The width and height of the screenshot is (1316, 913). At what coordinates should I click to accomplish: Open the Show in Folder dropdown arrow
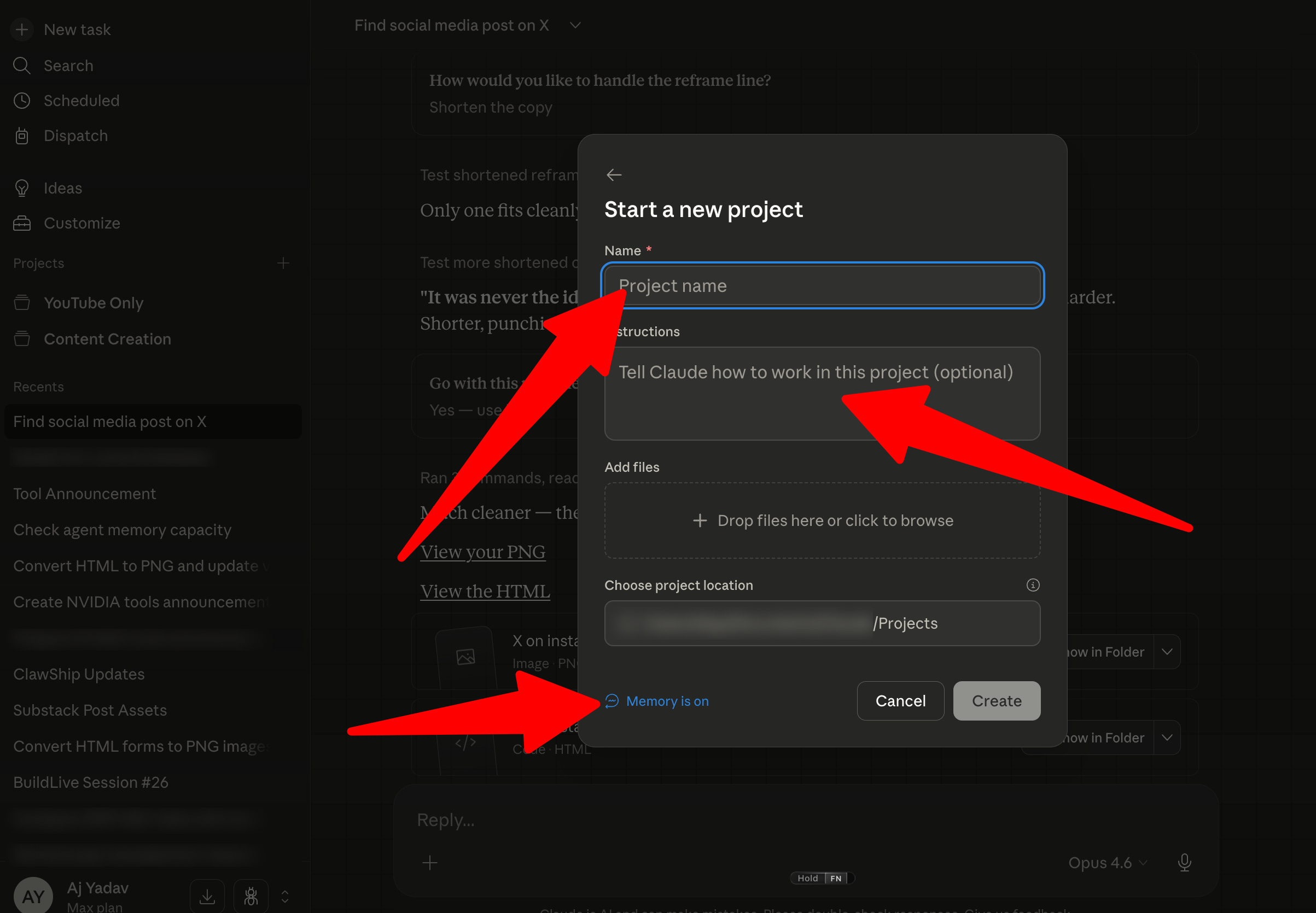[1167, 652]
